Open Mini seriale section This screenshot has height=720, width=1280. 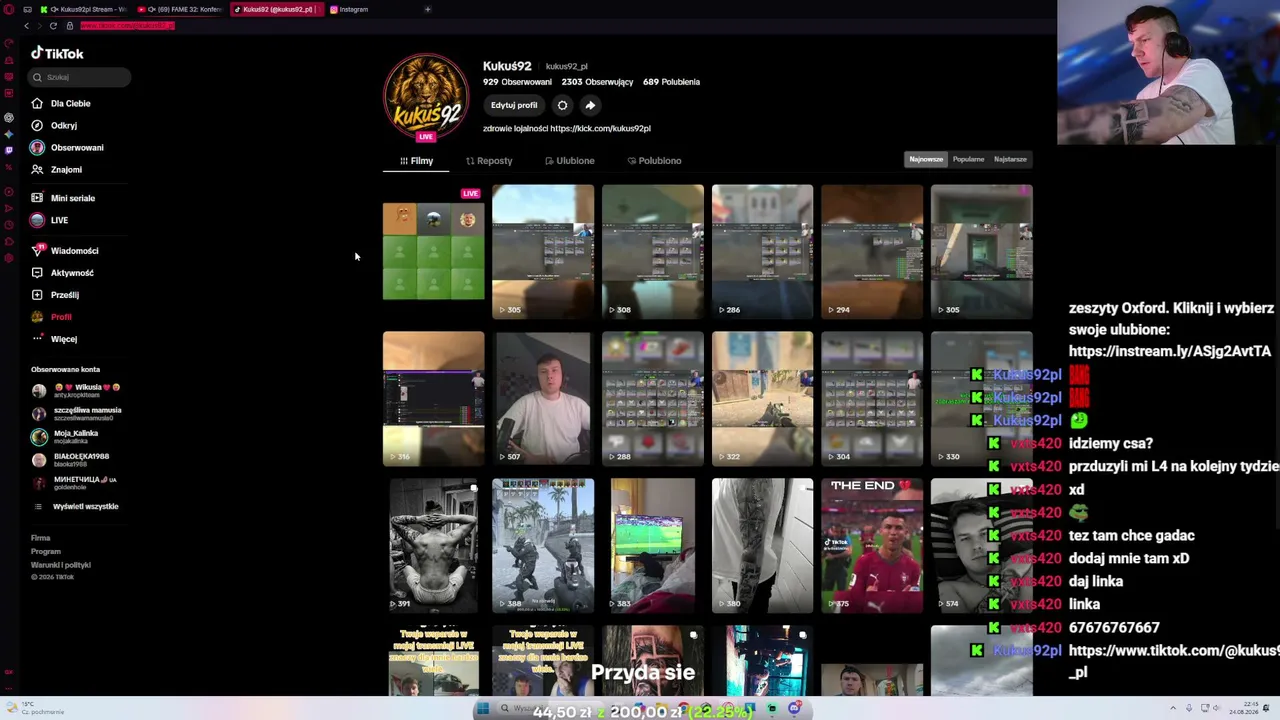coord(63,198)
